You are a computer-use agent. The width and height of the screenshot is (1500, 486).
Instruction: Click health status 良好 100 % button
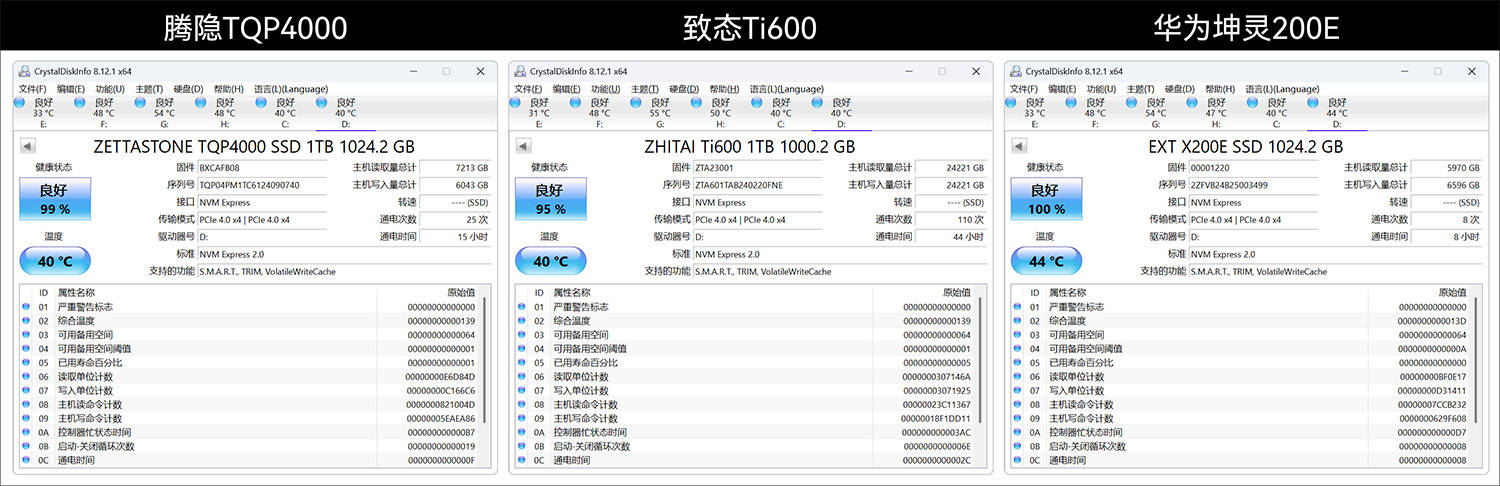(1047, 199)
